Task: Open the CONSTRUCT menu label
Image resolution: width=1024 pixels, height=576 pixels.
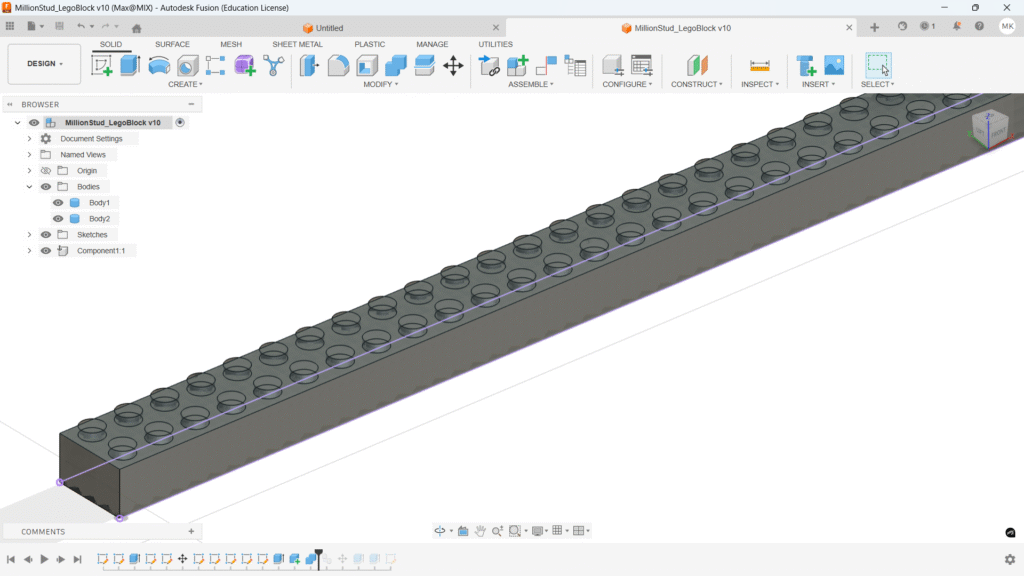Action: (696, 84)
